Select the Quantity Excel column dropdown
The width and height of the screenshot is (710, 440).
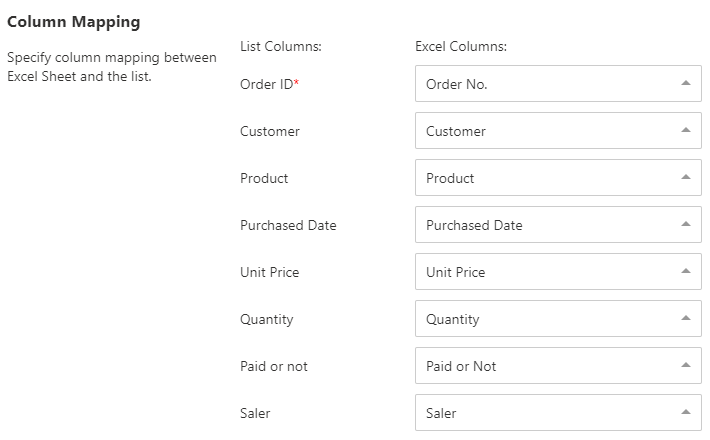558,319
